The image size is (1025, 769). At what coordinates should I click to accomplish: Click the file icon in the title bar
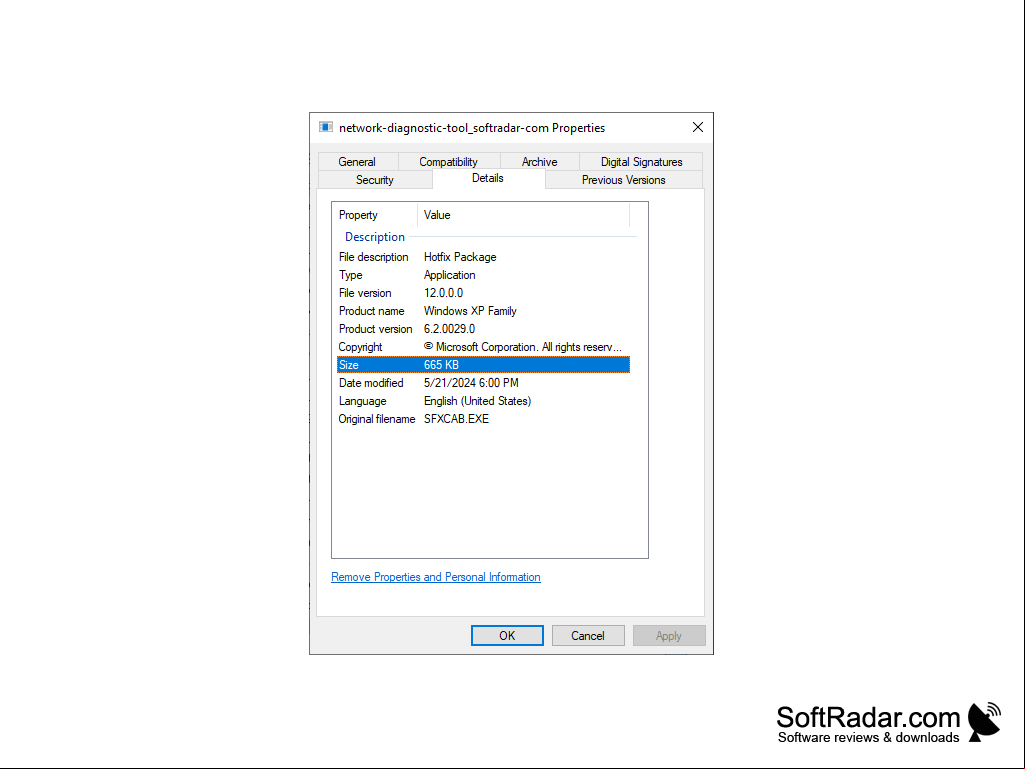click(x=326, y=127)
